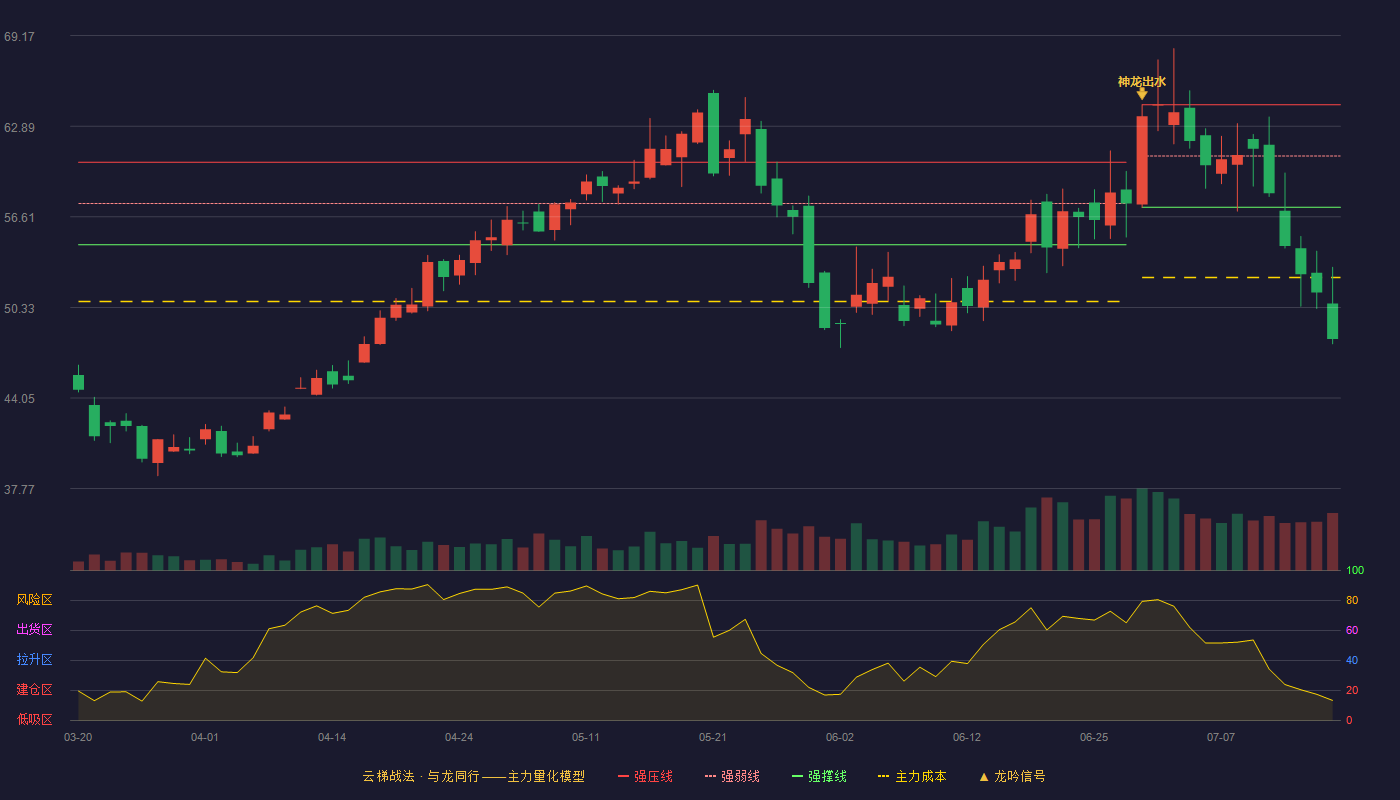
Task: Click the 06-25 date label
Action: 1094,737
